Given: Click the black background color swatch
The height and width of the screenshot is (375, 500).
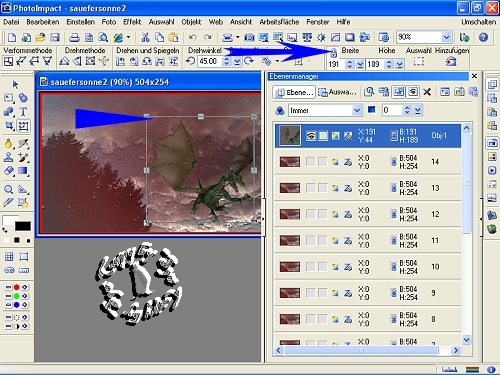Looking at the screenshot, I should 23,226.
